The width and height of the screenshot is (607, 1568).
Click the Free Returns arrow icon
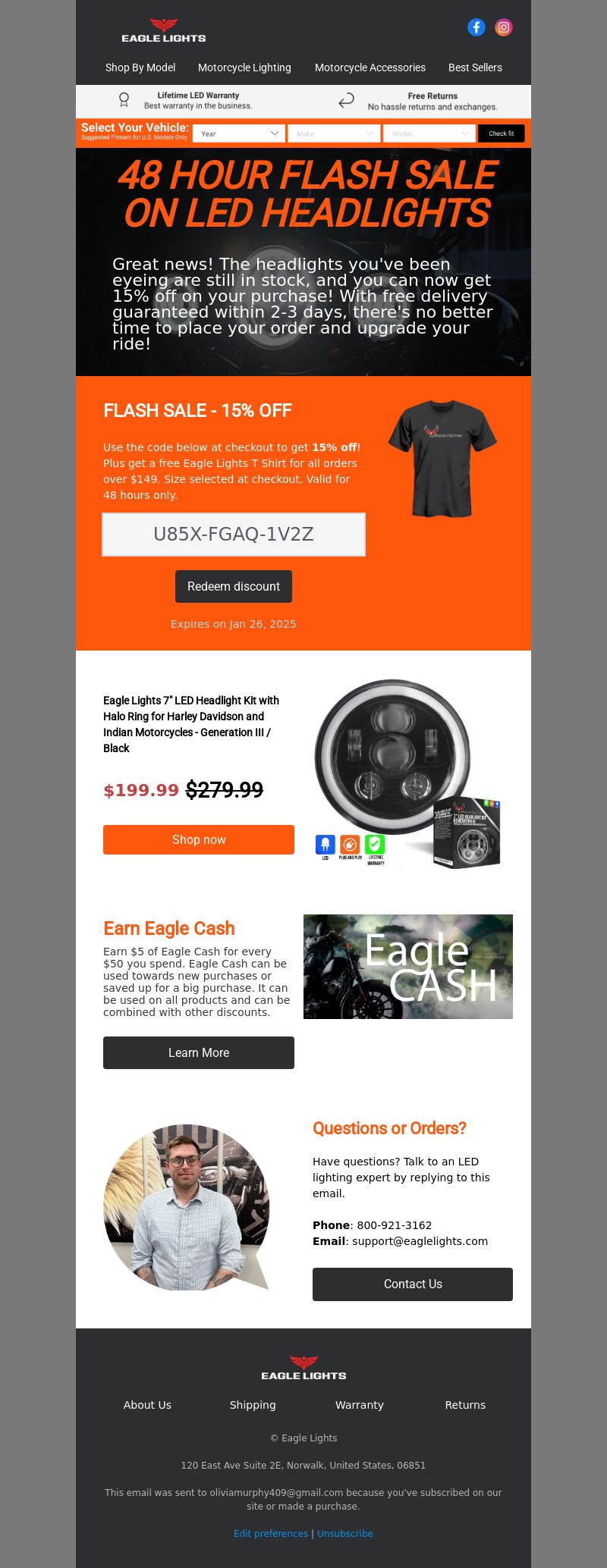pos(346,101)
